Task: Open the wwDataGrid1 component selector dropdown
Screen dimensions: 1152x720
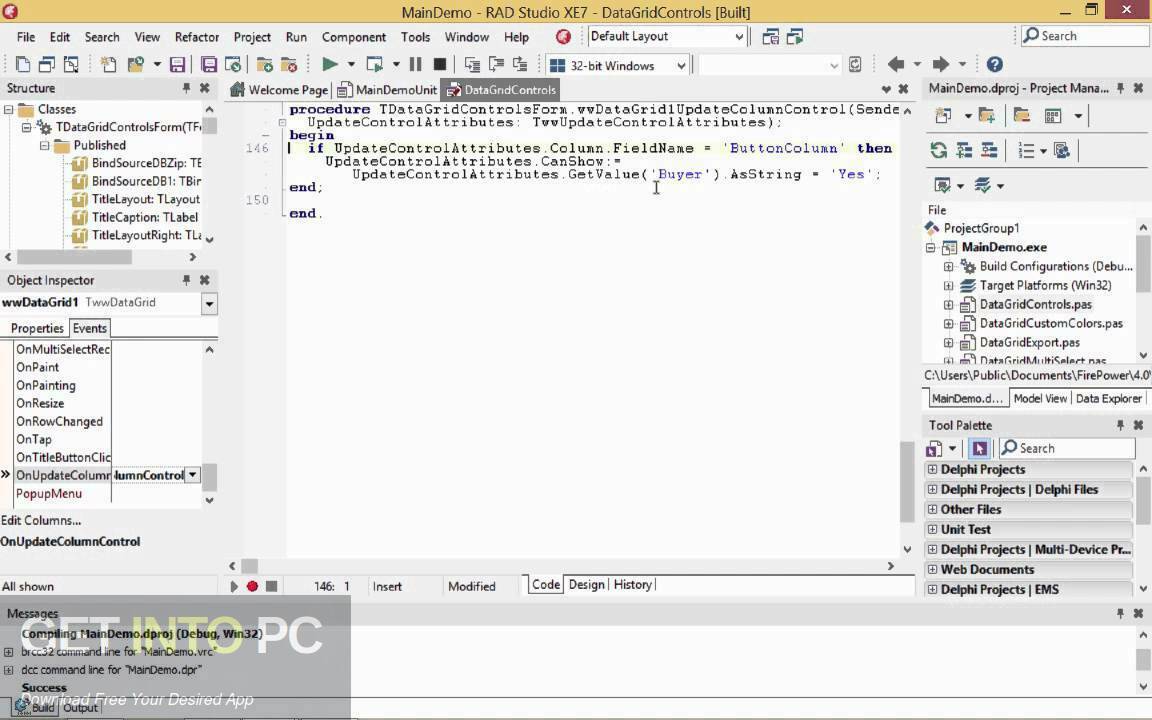Action: click(209, 303)
